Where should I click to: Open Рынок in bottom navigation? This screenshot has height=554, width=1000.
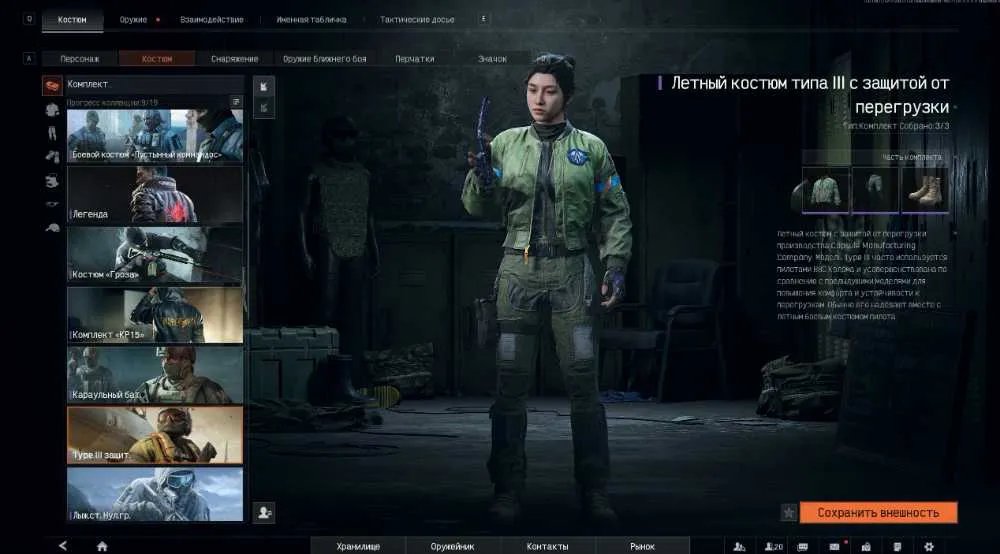(642, 546)
